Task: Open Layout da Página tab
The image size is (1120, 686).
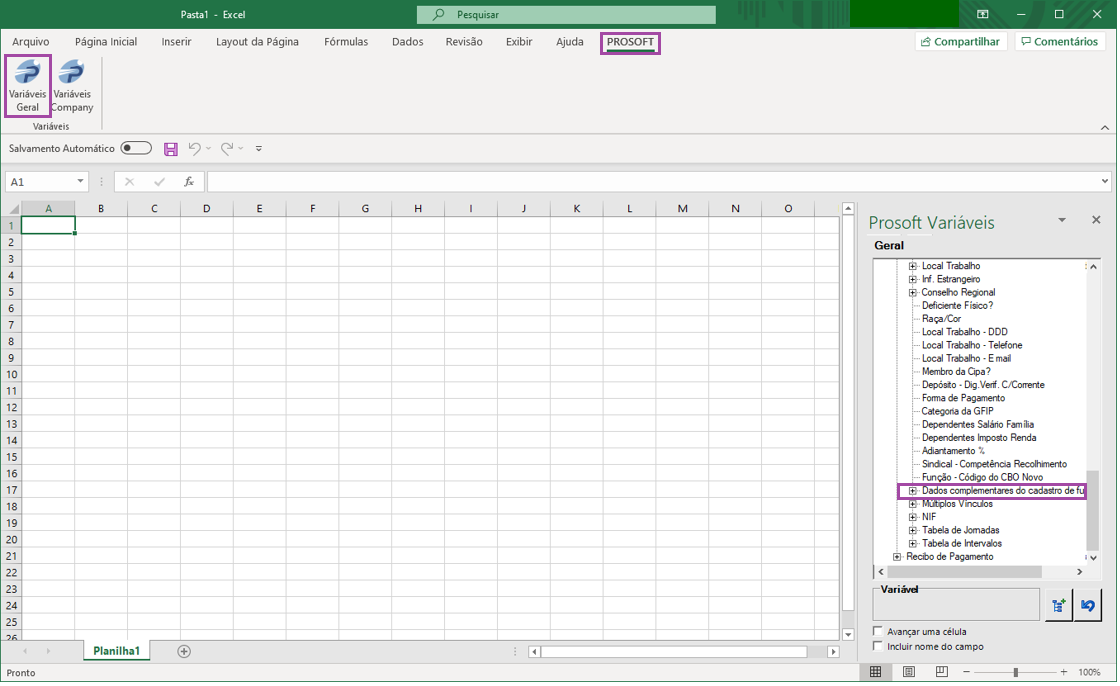Action: tap(257, 41)
